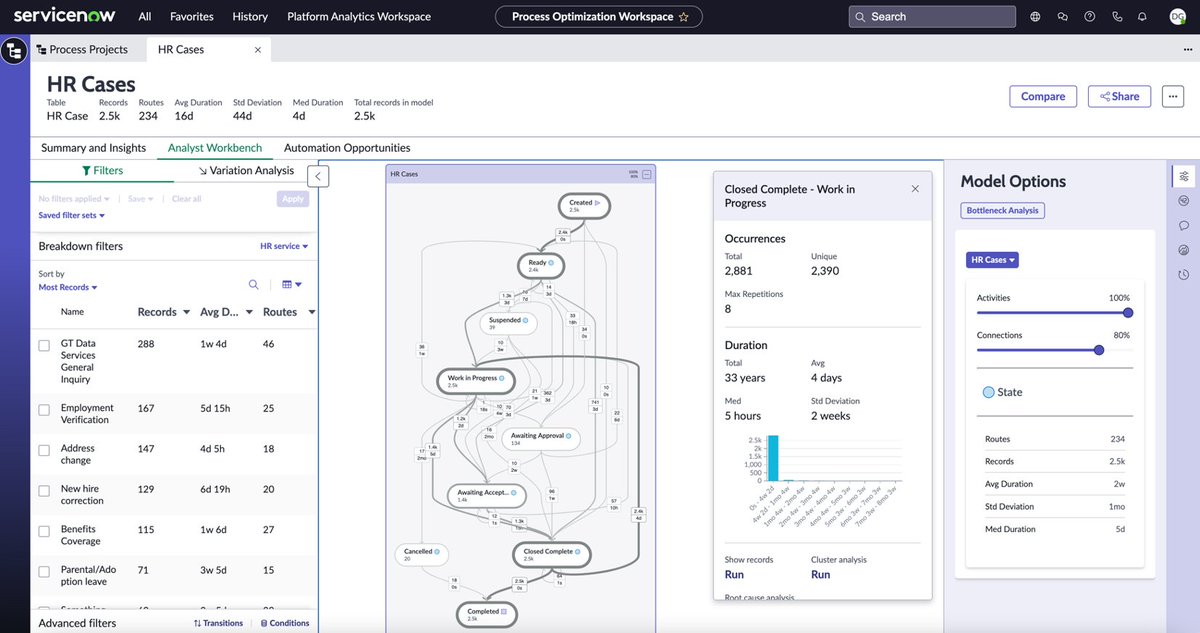Run Show records in details popup
This screenshot has width=1200, height=633.
pos(734,575)
